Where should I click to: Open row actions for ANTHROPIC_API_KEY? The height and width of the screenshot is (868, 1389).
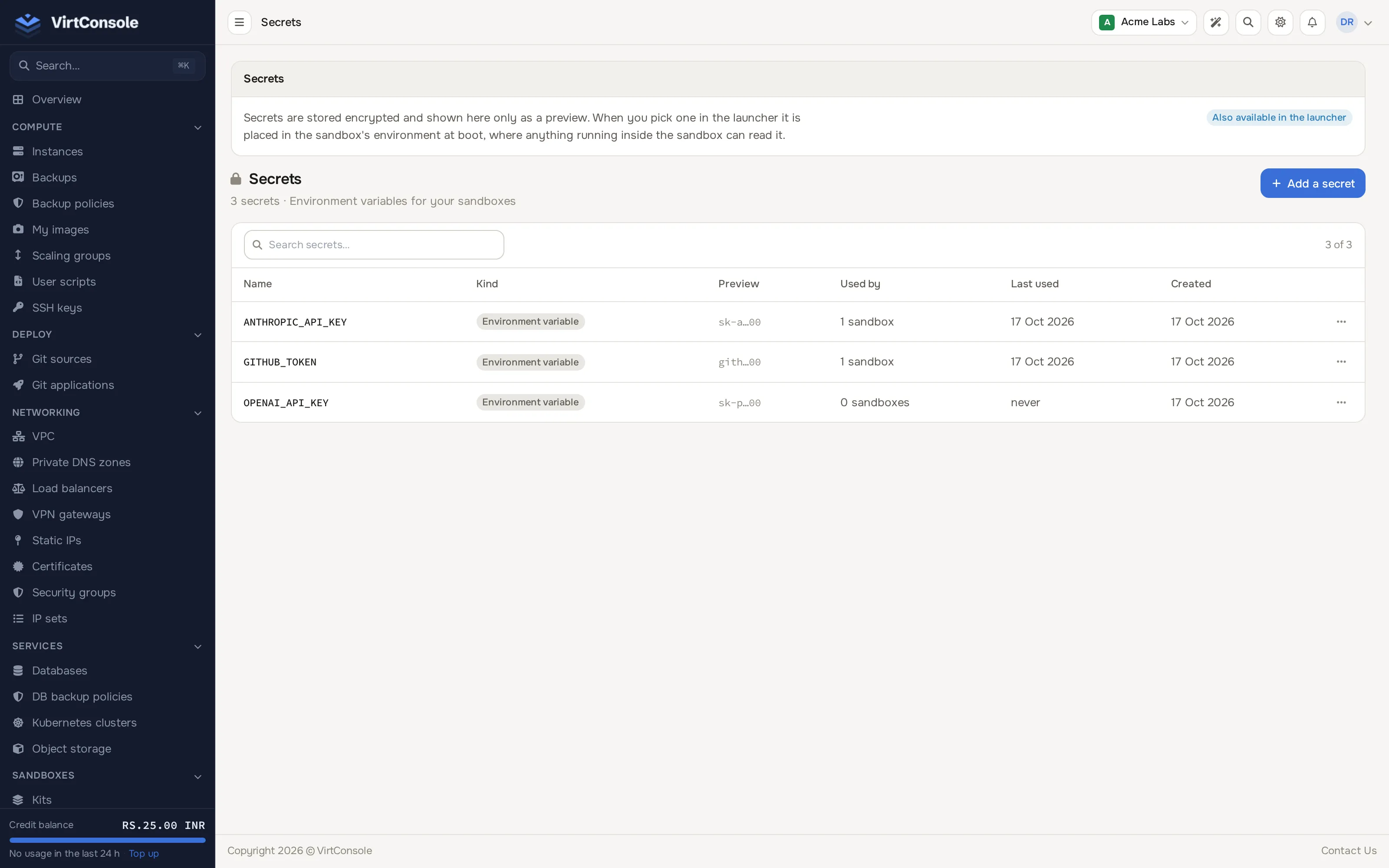1341,322
